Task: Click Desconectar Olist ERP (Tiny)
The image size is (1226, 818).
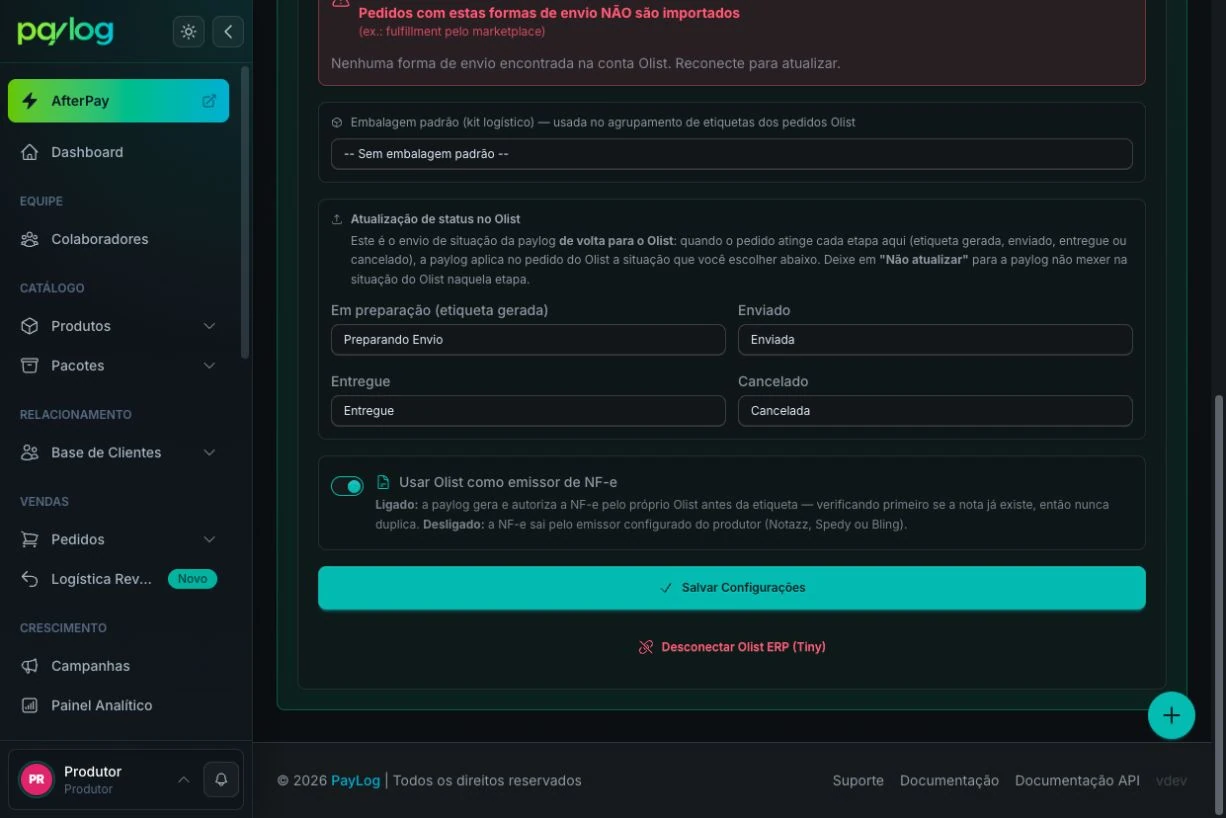Action: click(732, 647)
